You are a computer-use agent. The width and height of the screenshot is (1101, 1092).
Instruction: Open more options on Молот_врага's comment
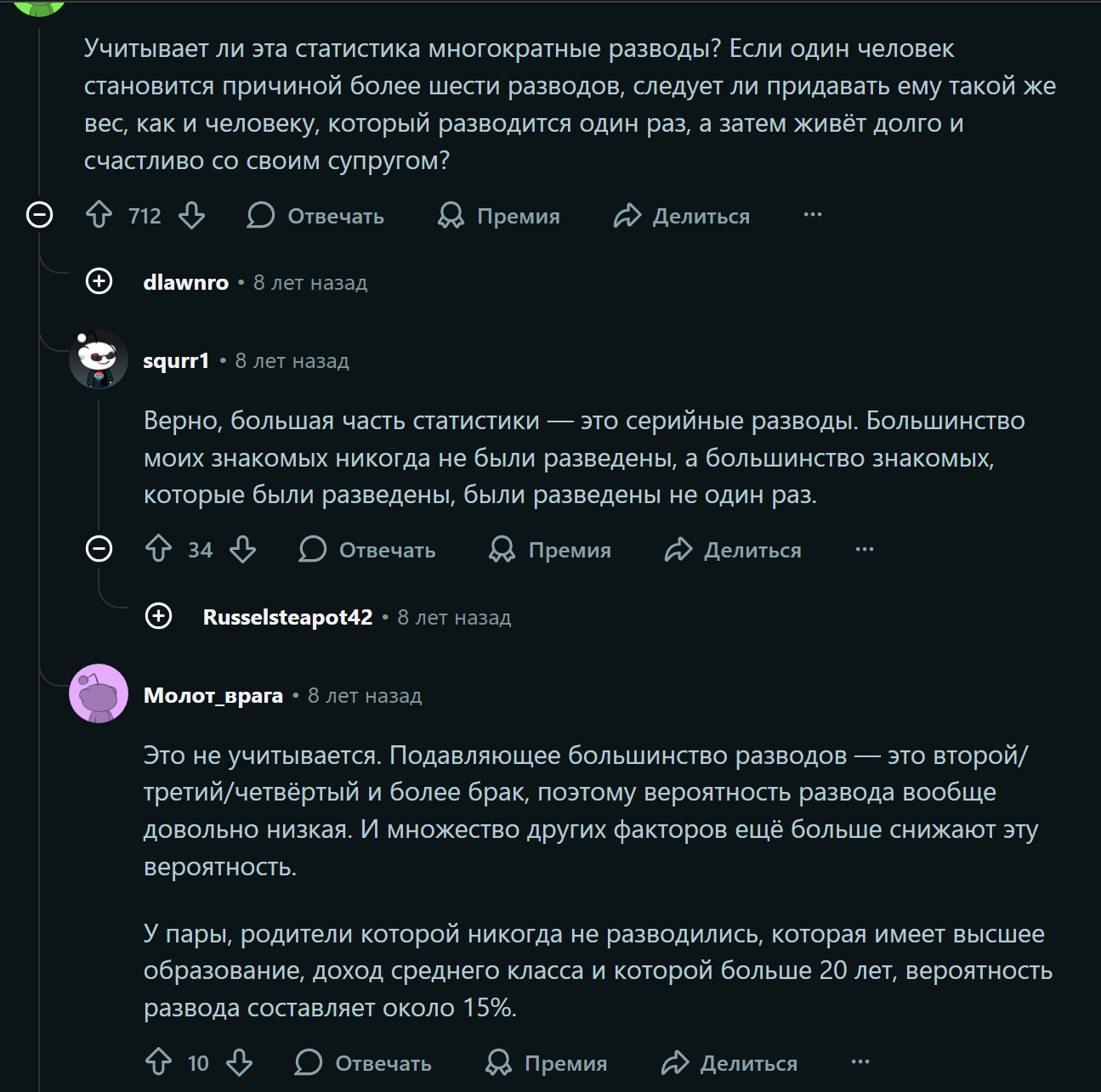click(860, 1061)
